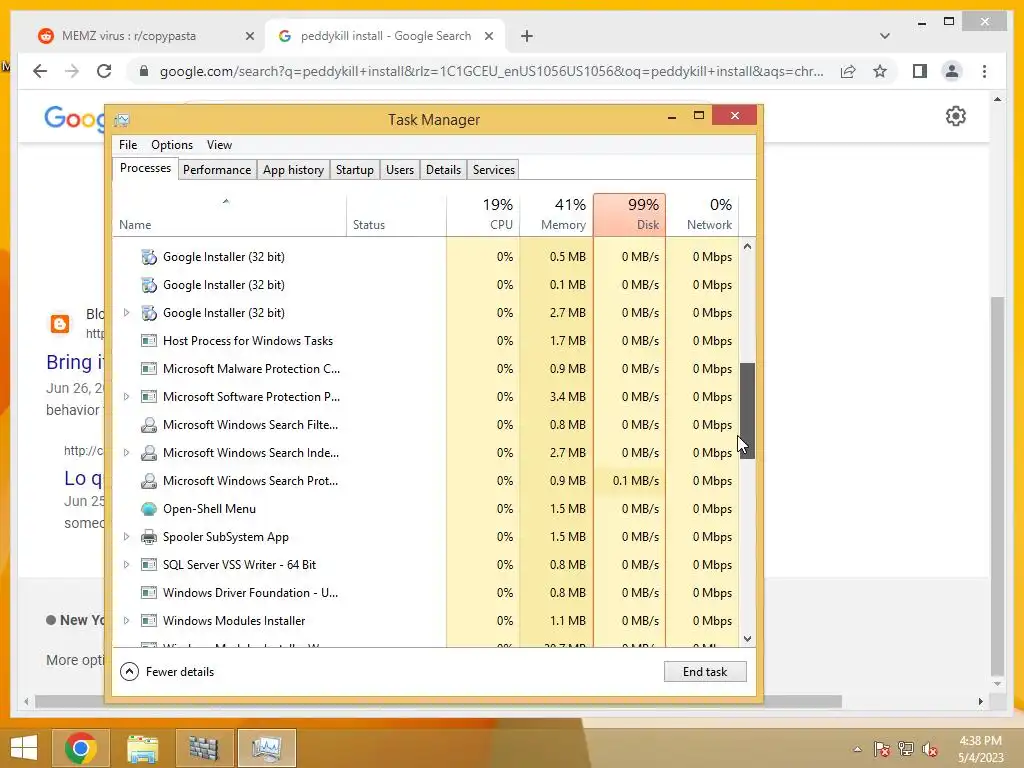Click the Open-Shell Menu process icon
1024x768 pixels.
[149, 509]
